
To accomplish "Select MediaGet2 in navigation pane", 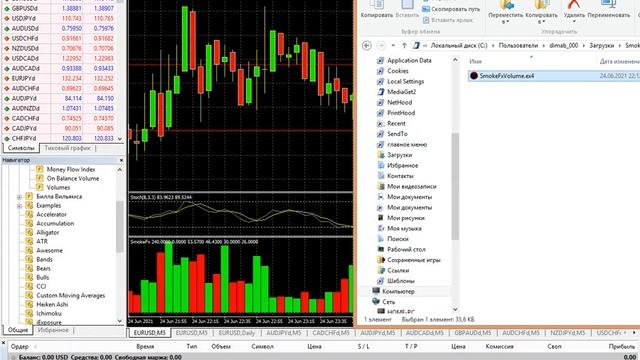I will click(x=402, y=92).
